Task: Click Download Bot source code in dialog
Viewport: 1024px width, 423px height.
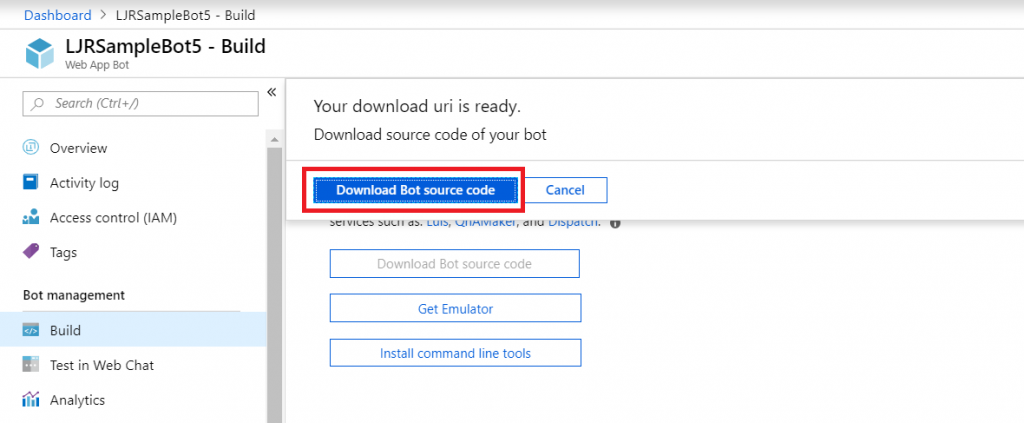Action: click(x=415, y=190)
